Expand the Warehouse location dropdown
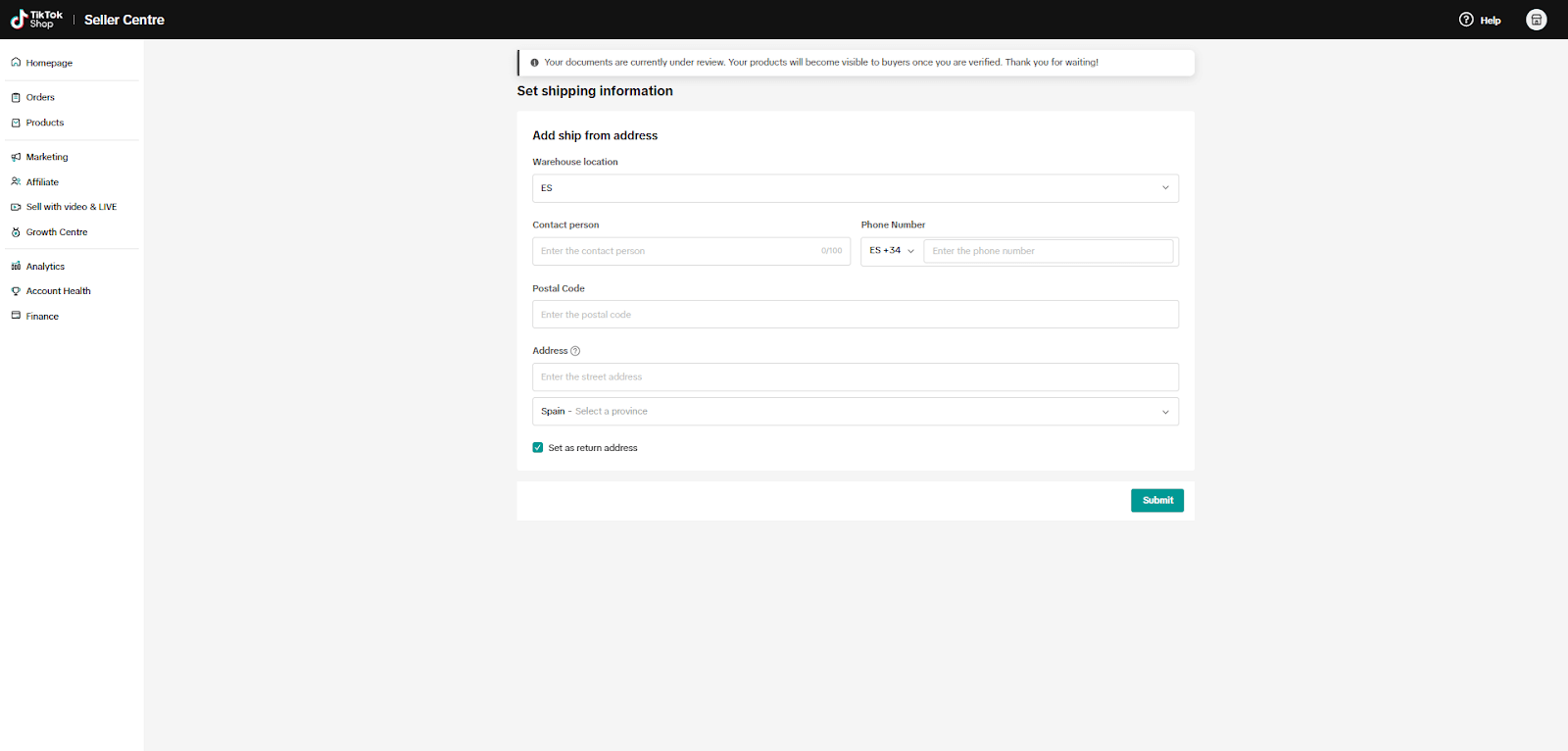Viewport: 1568px width, 751px height. [855, 188]
